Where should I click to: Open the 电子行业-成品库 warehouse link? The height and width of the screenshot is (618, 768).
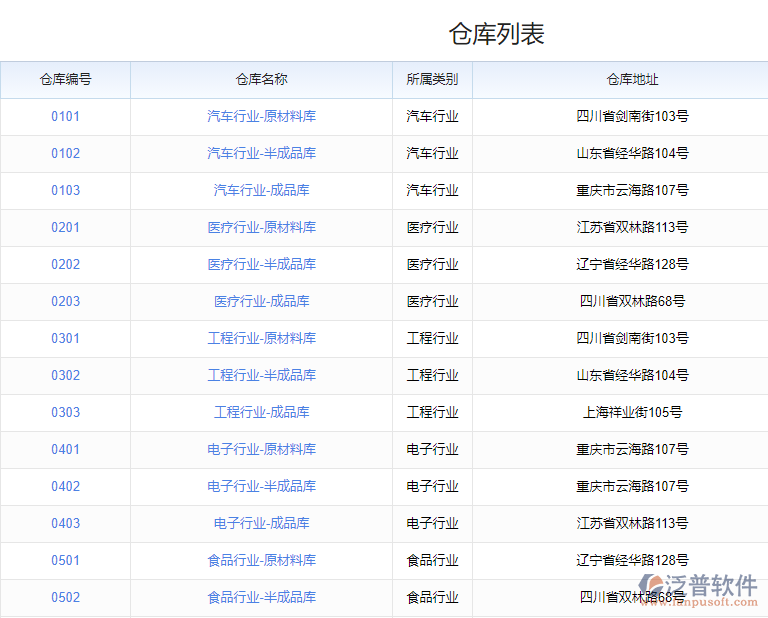262,523
